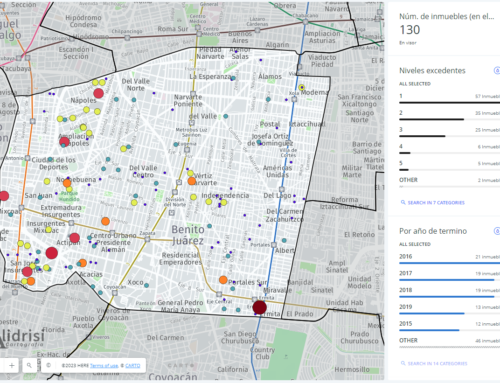The width and height of the screenshot is (500, 383).
Task: Click the Del Valle Centro map label
Action: coord(143,171)
